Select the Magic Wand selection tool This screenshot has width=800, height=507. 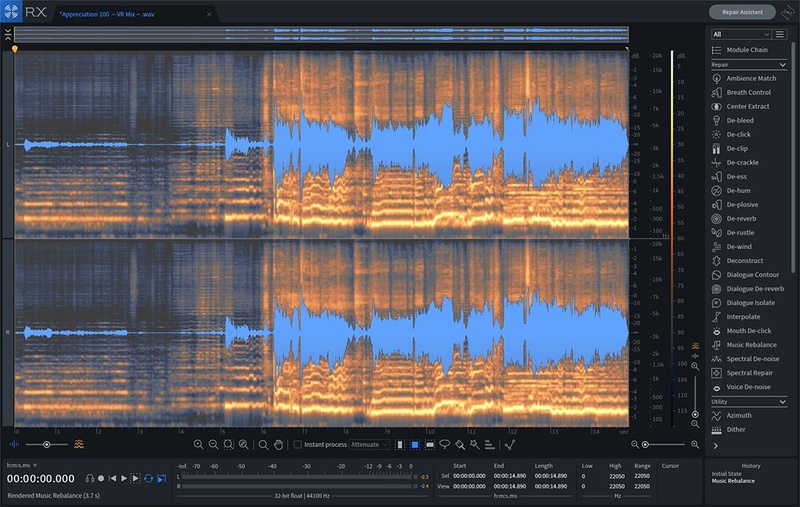coord(474,444)
